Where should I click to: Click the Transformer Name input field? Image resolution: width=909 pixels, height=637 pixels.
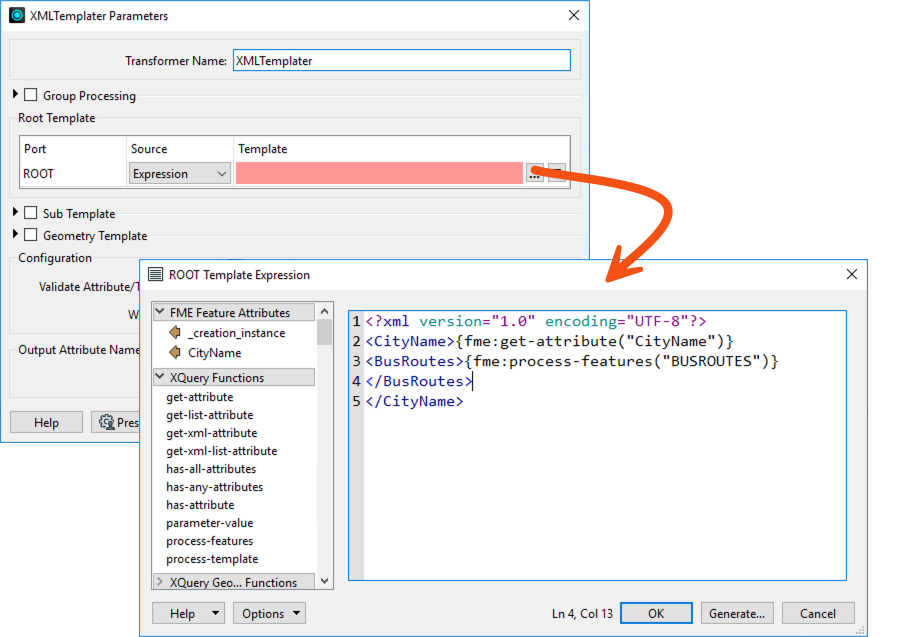click(x=402, y=60)
